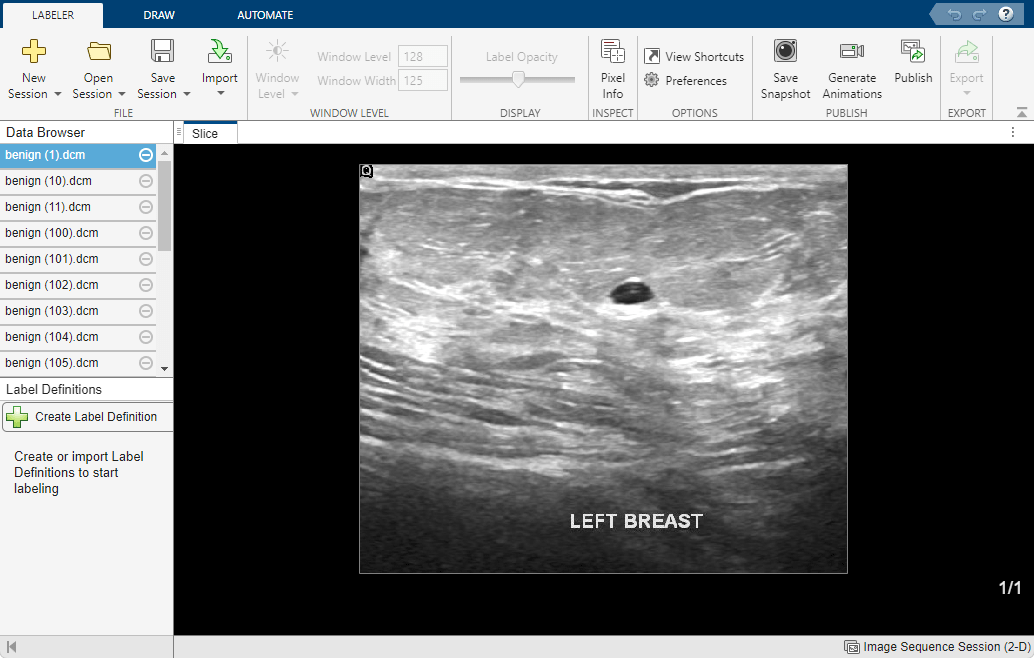Viewport: 1034px width, 658px height.
Task: Open Pixel Info inspector
Action: (x=612, y=68)
